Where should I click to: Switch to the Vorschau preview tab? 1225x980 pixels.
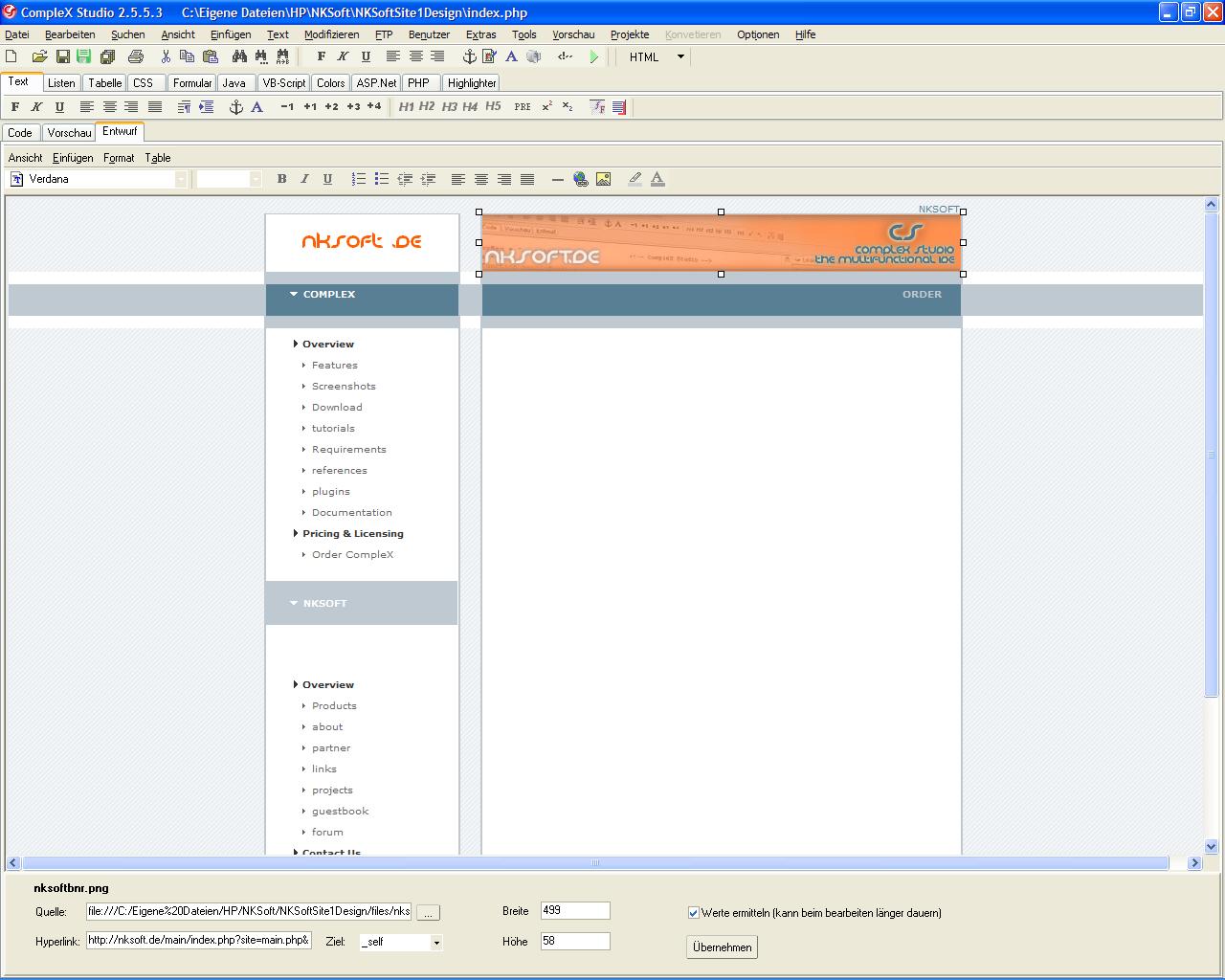click(x=69, y=133)
